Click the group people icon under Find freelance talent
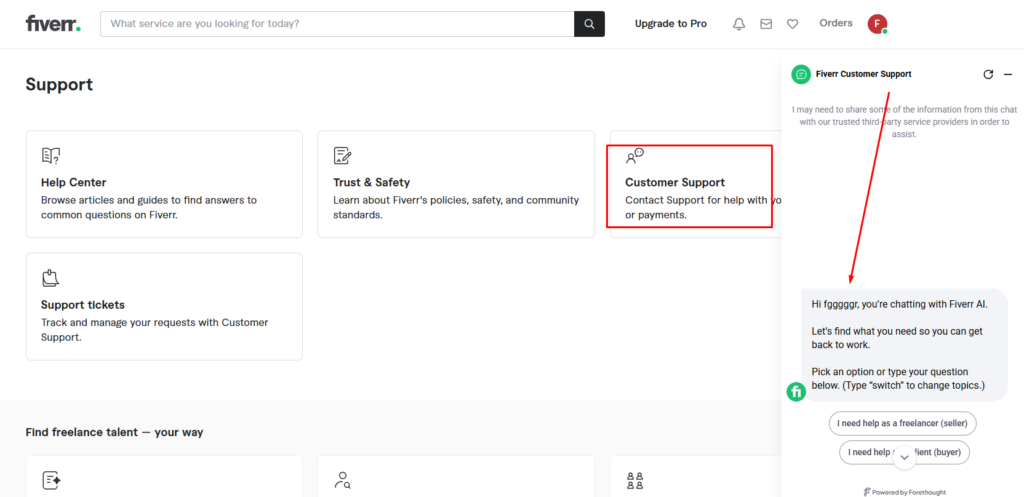The image size is (1024, 497). 635,481
